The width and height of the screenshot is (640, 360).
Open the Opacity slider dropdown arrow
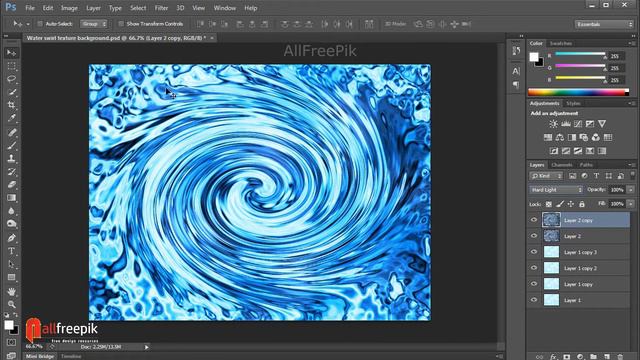631,190
